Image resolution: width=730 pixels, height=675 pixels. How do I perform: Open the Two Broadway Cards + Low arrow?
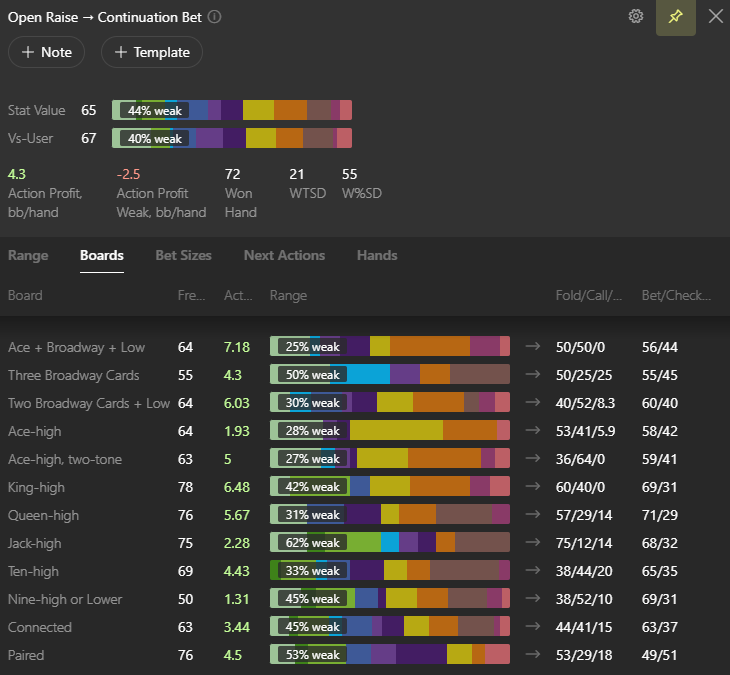(x=533, y=402)
